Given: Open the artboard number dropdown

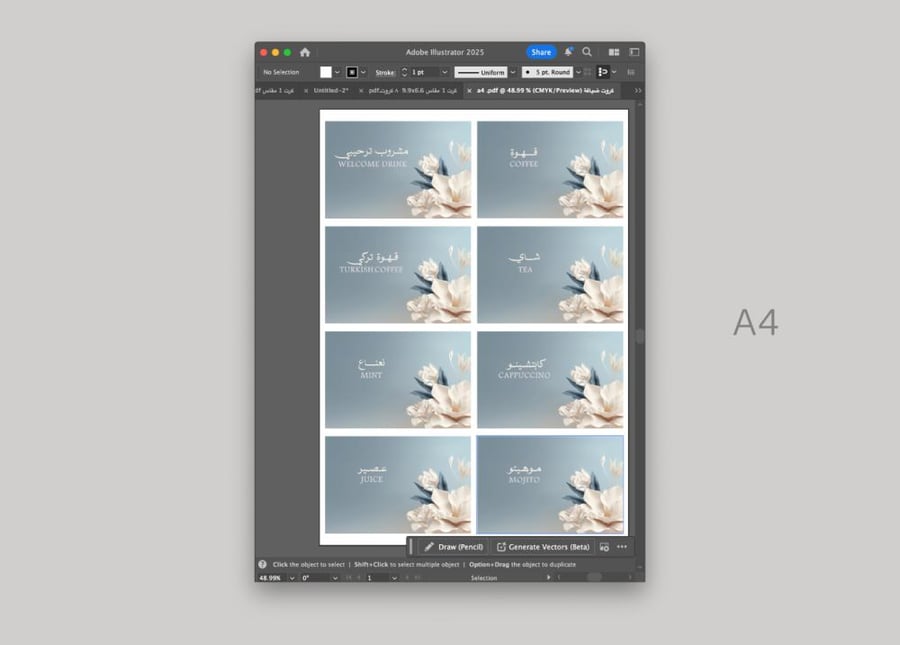Looking at the screenshot, I should (394, 578).
